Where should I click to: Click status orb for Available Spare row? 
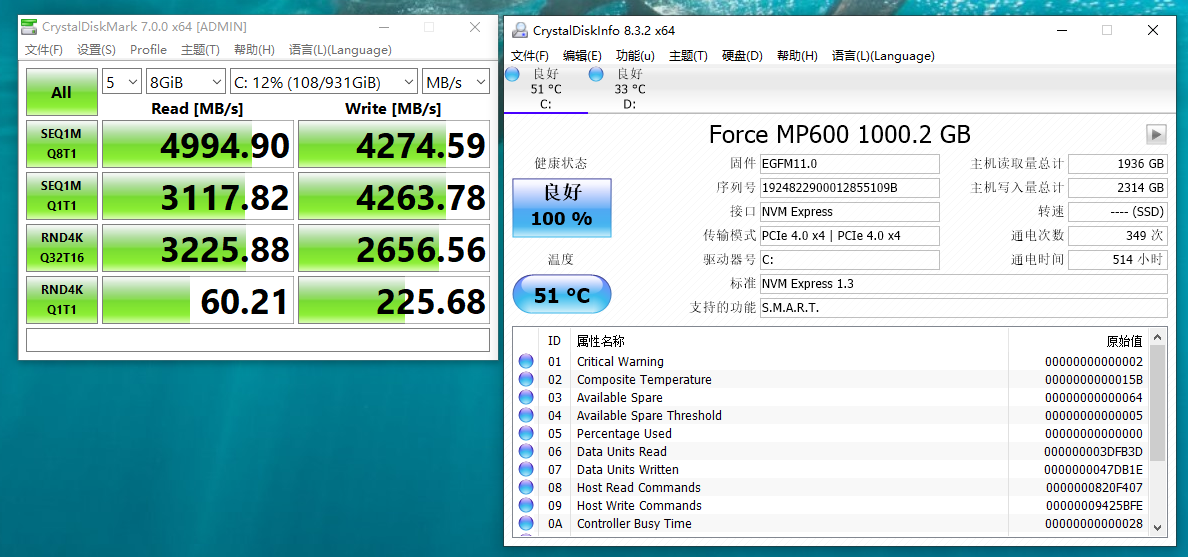point(526,398)
